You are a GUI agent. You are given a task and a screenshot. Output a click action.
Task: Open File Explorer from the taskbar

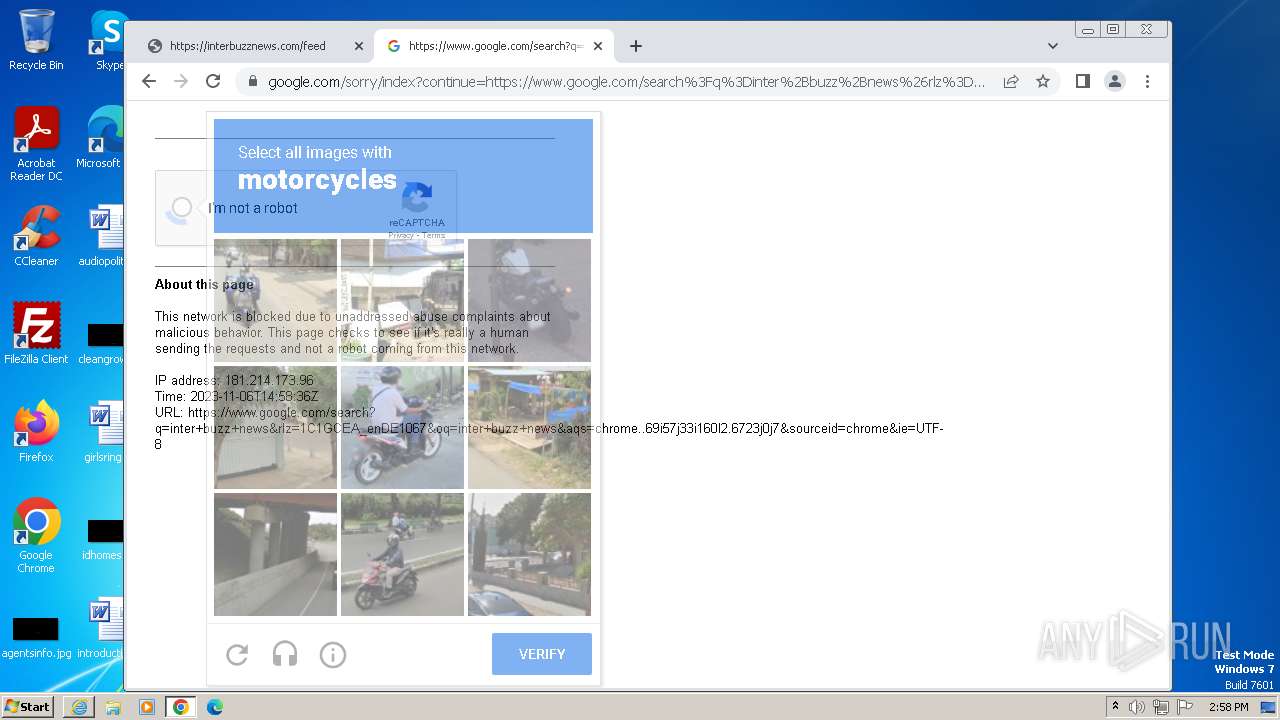(113, 707)
